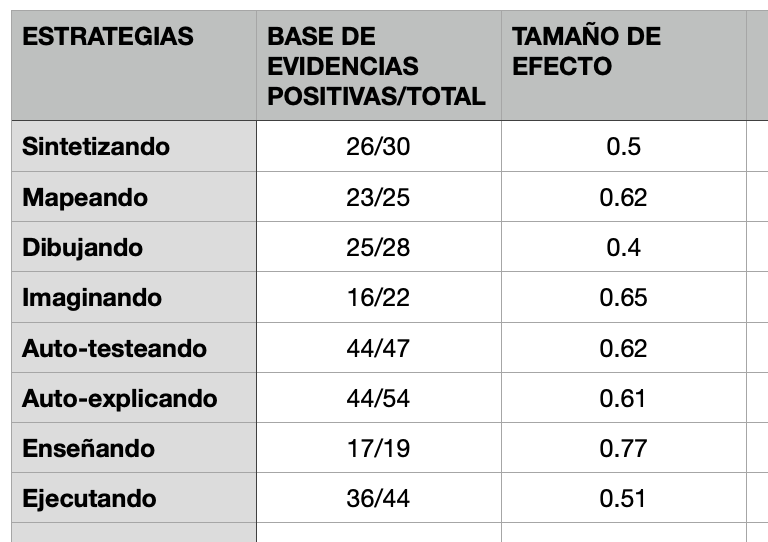The height and width of the screenshot is (542, 768).
Task: Select the 36/44 evidence cell
Action: pyautogui.click(x=378, y=499)
